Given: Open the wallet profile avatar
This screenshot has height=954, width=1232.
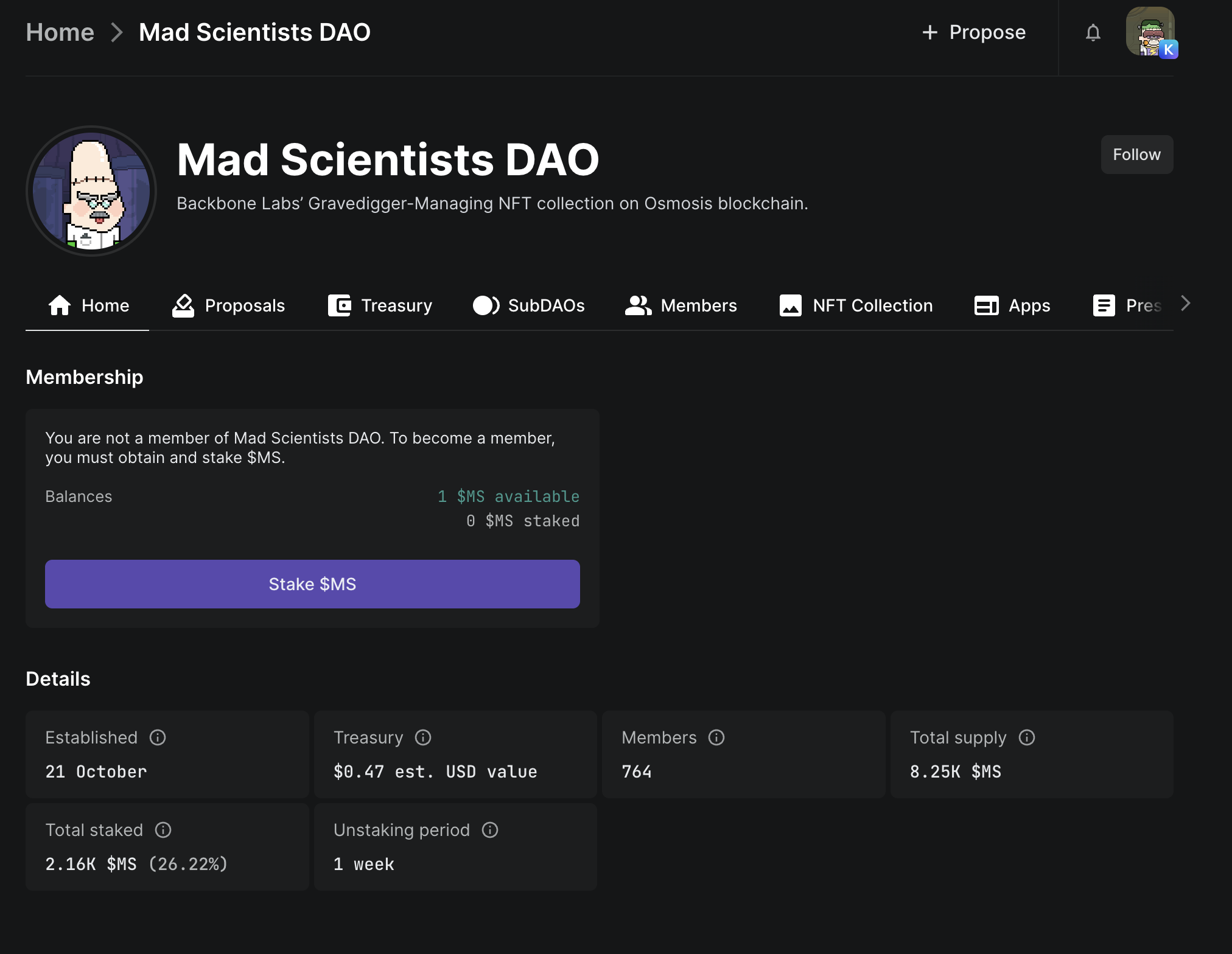Looking at the screenshot, I should pyautogui.click(x=1150, y=32).
